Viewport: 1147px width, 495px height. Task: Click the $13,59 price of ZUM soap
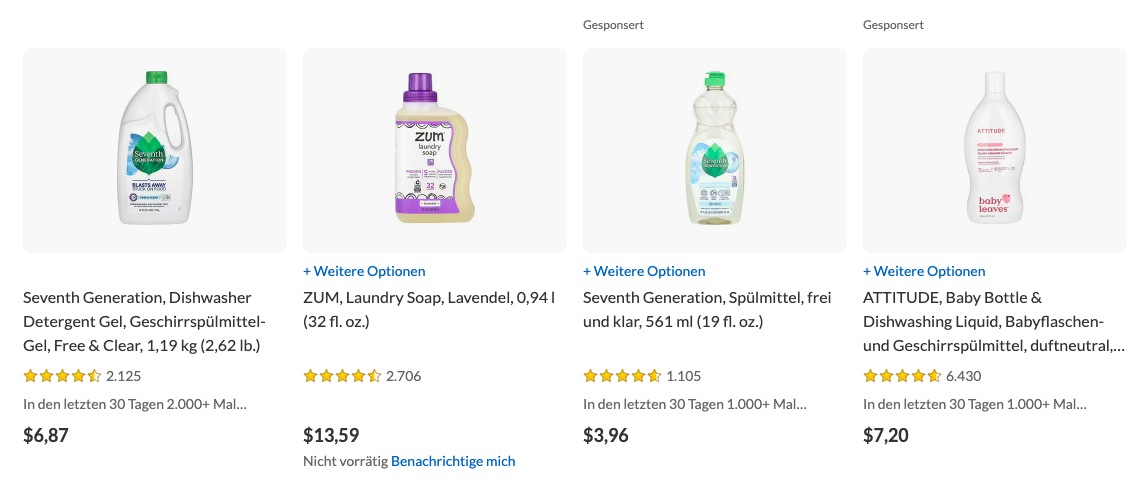[x=331, y=435]
